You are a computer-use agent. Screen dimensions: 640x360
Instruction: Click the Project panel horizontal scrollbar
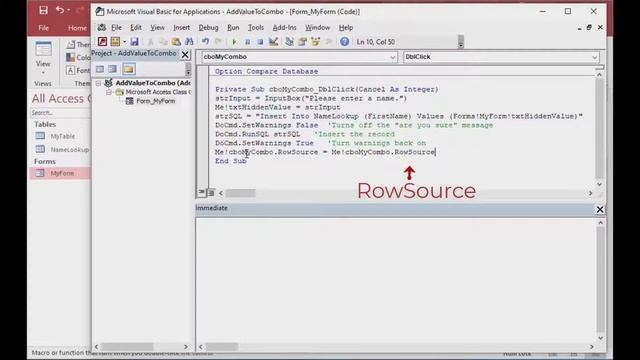[141, 347]
